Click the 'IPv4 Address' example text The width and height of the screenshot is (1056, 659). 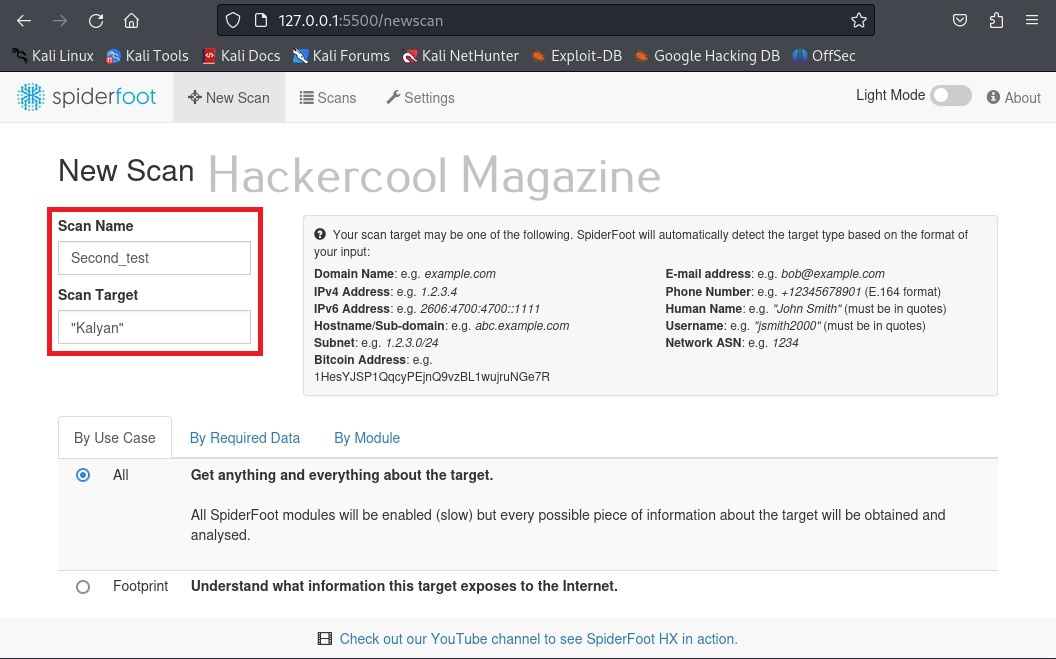(x=385, y=291)
